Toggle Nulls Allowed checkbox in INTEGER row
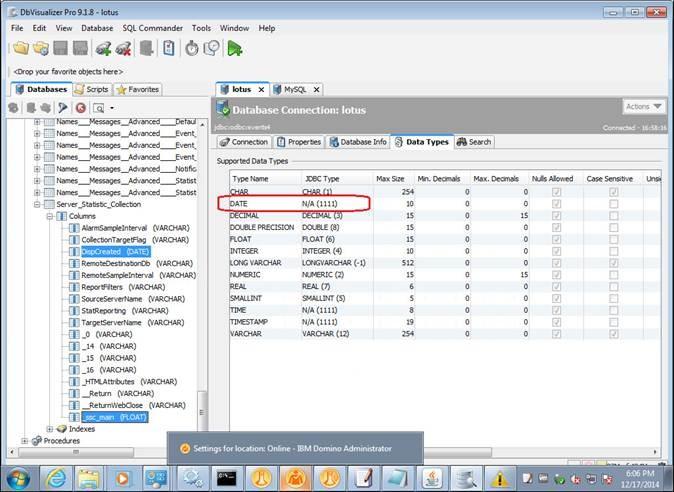The height and width of the screenshot is (492, 674). point(556,251)
